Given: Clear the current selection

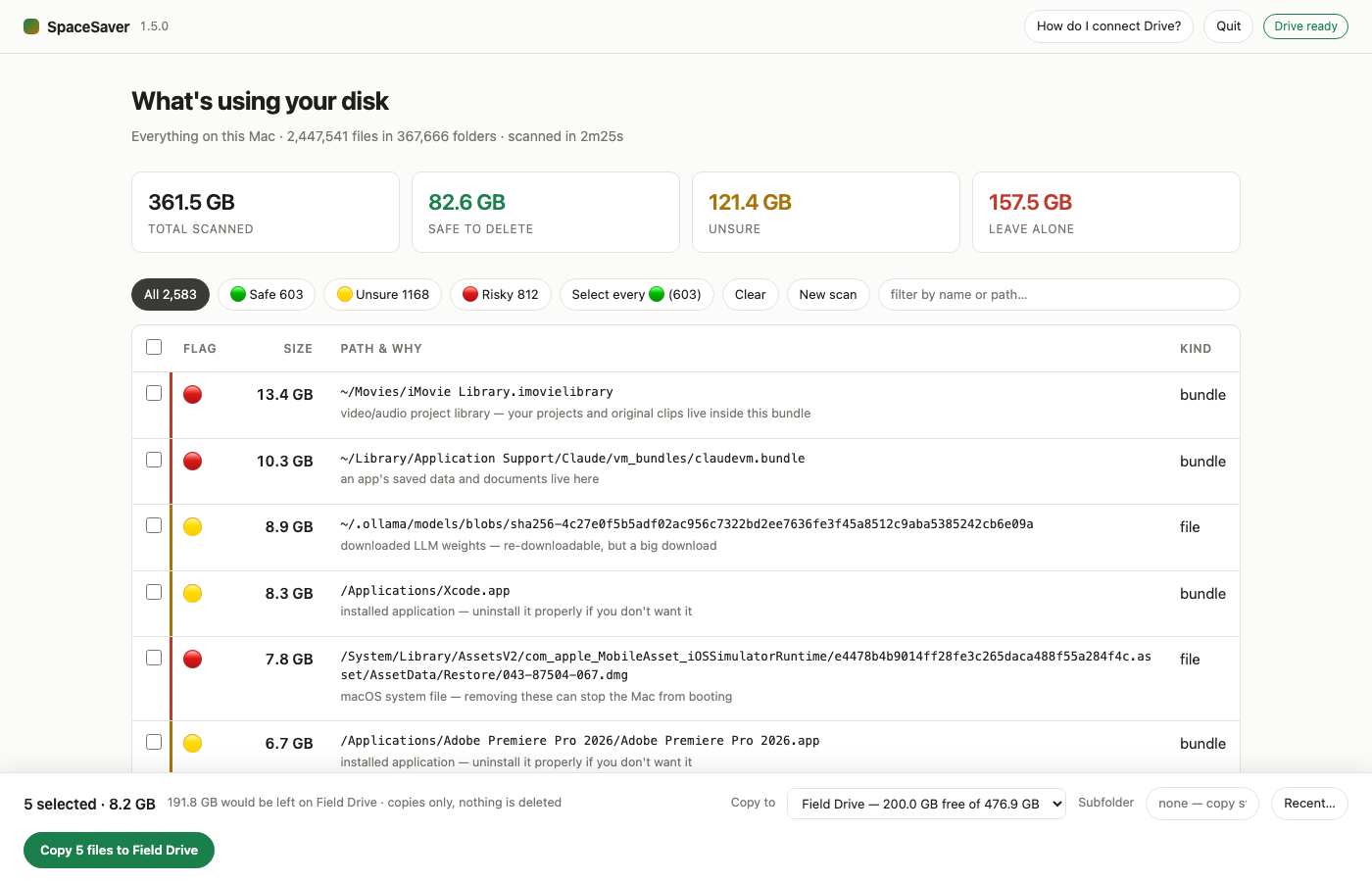Looking at the screenshot, I should tap(751, 295).
